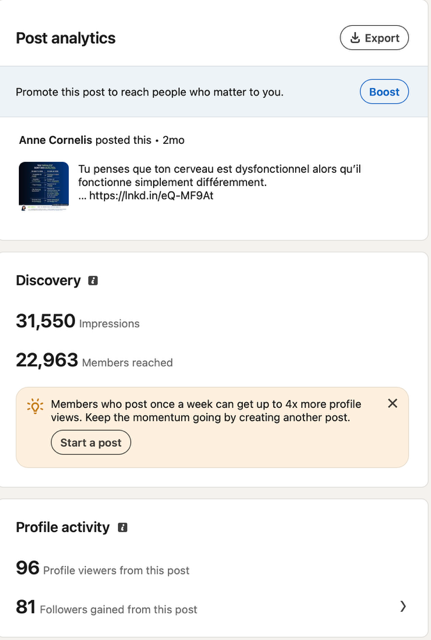Open the post text starting 'Tu penses que'
The image size is (431, 640).
coord(220,176)
